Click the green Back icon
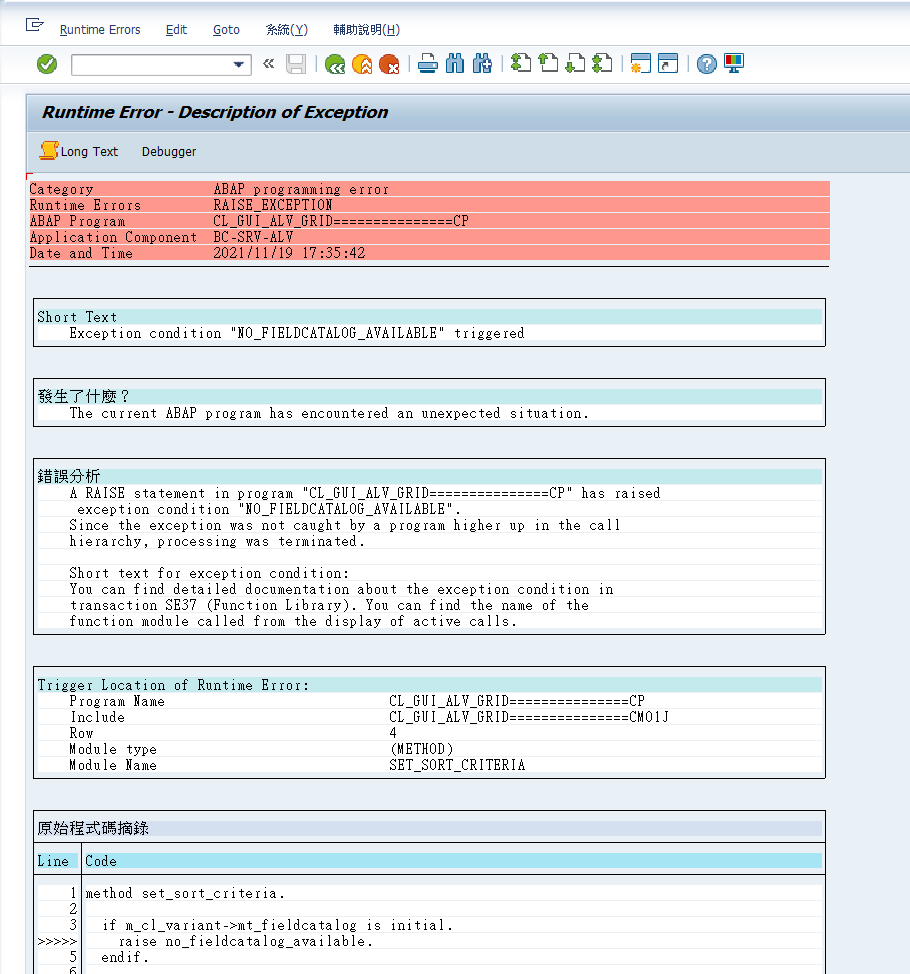The width and height of the screenshot is (910, 974). (x=335, y=64)
